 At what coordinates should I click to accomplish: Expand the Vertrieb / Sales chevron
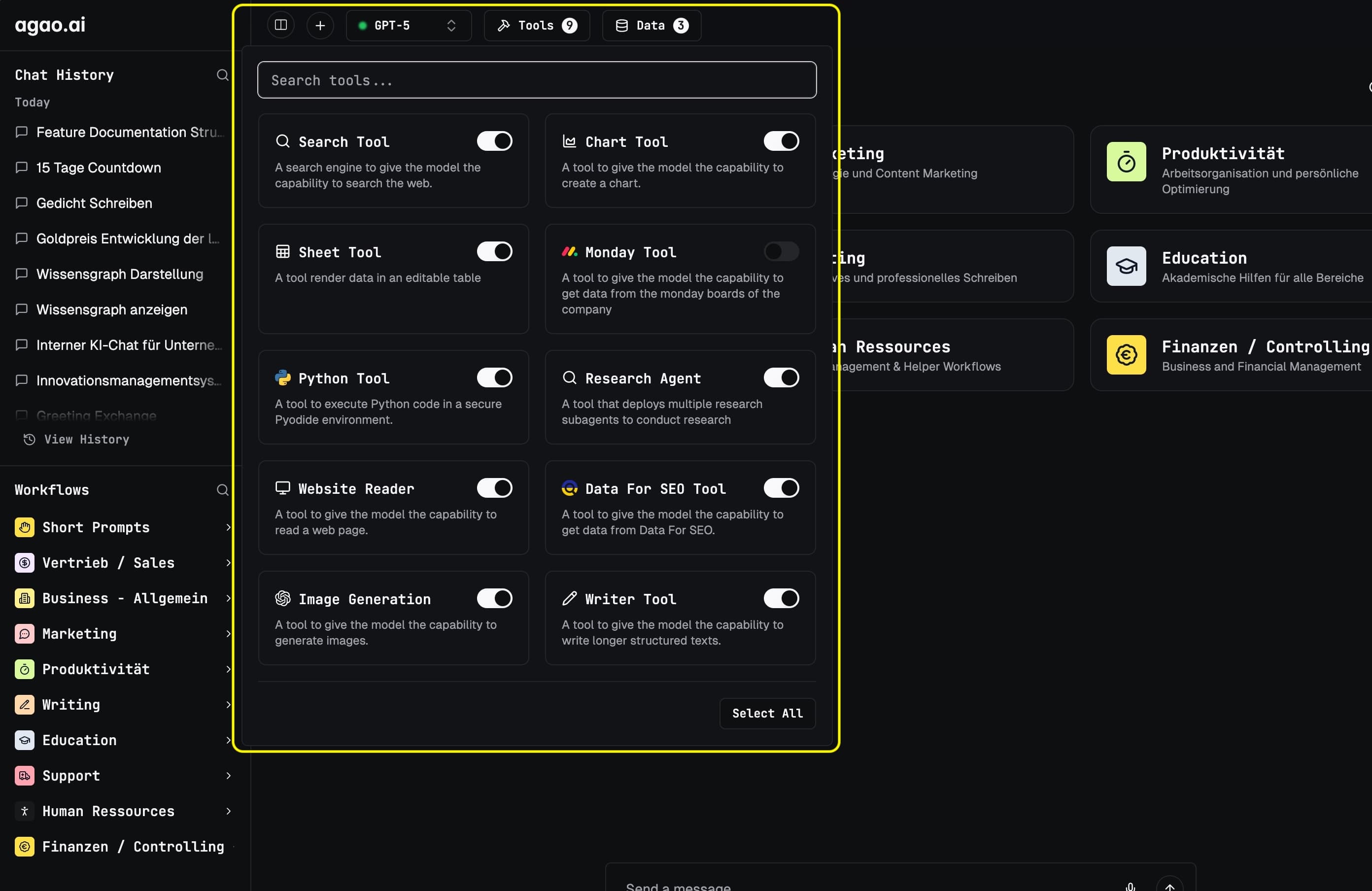click(228, 562)
